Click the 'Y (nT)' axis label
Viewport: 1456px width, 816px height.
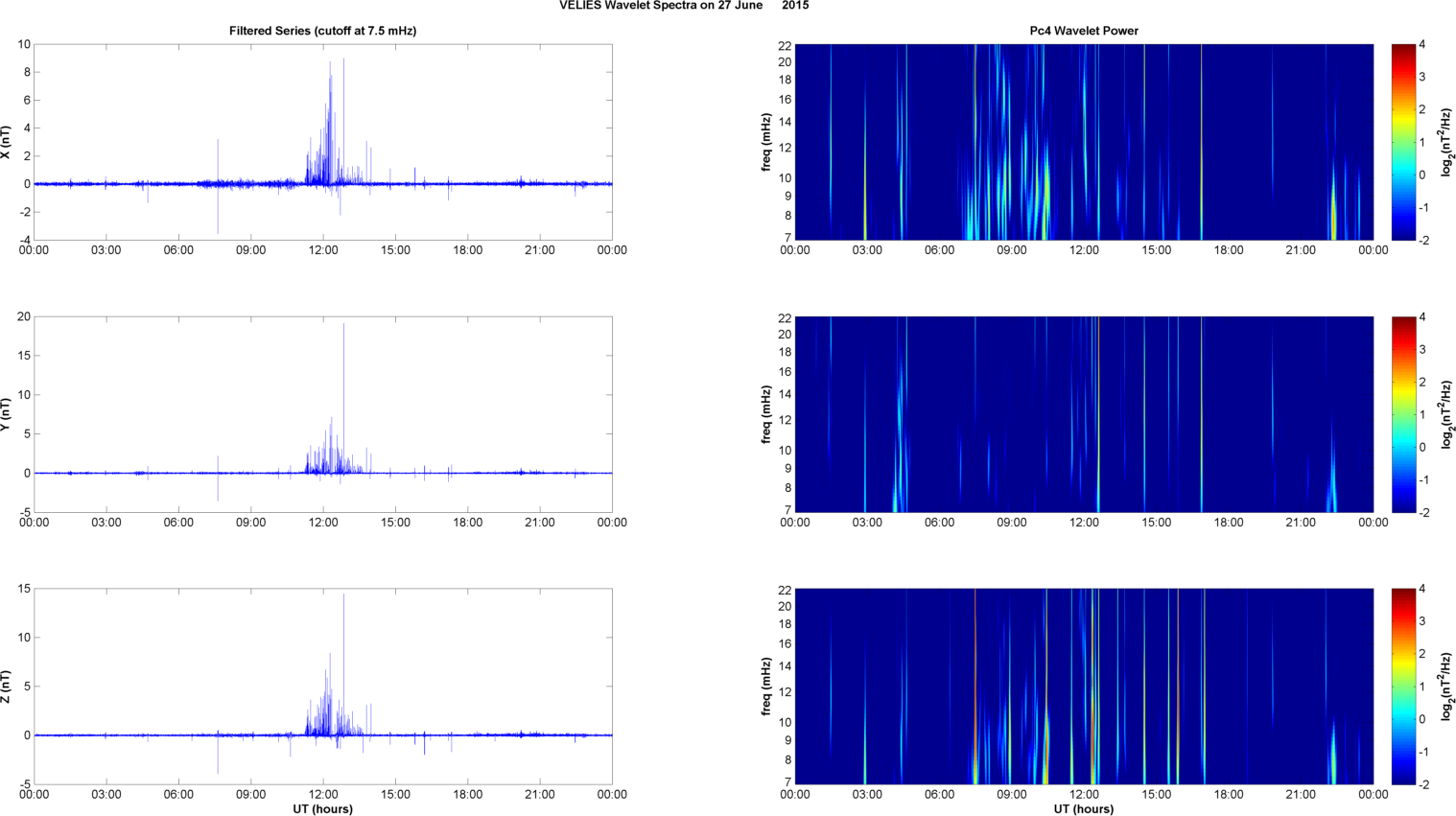6,414
